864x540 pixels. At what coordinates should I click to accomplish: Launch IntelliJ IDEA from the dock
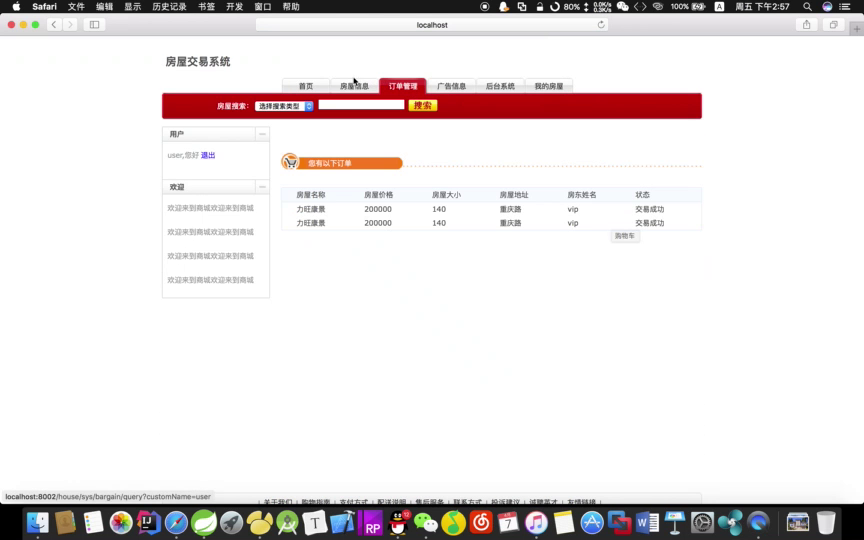(x=148, y=522)
